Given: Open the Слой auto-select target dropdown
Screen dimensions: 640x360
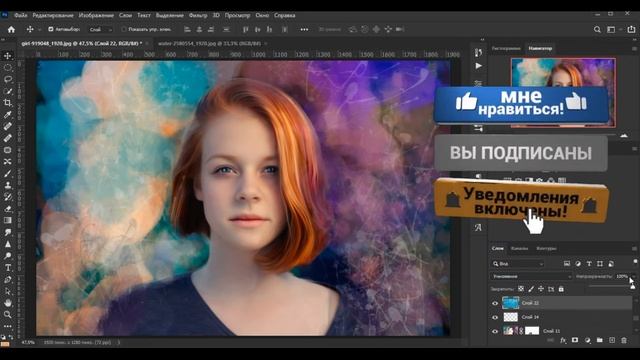Looking at the screenshot, I should click(x=100, y=29).
